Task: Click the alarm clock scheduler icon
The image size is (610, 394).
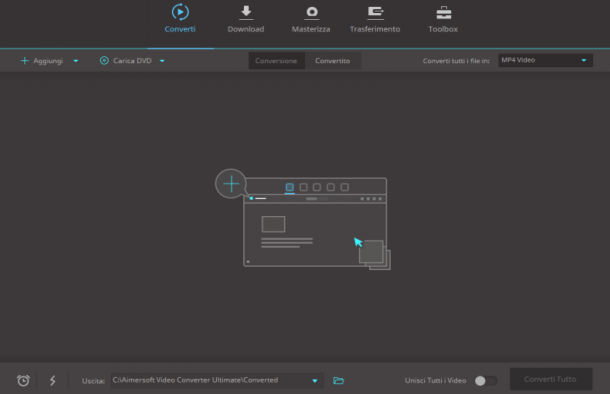Action: [x=23, y=380]
